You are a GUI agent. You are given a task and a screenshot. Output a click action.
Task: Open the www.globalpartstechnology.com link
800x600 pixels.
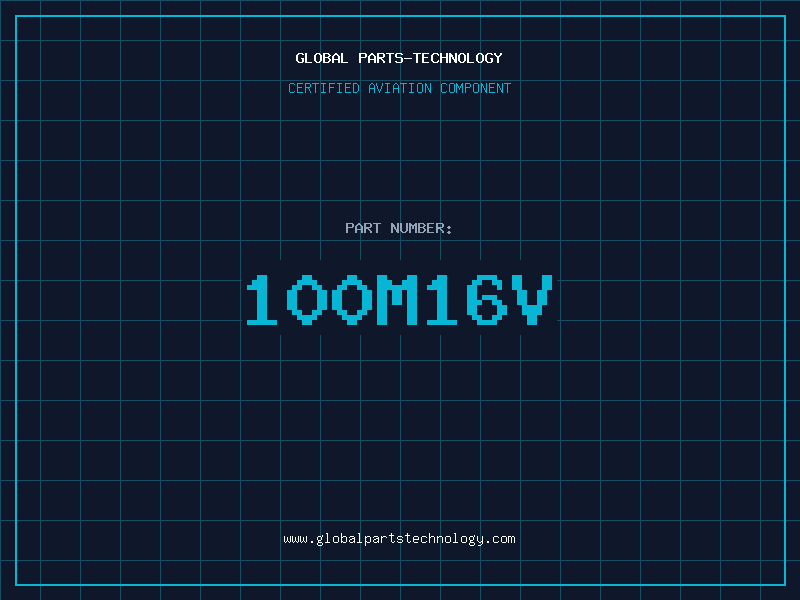point(399,539)
